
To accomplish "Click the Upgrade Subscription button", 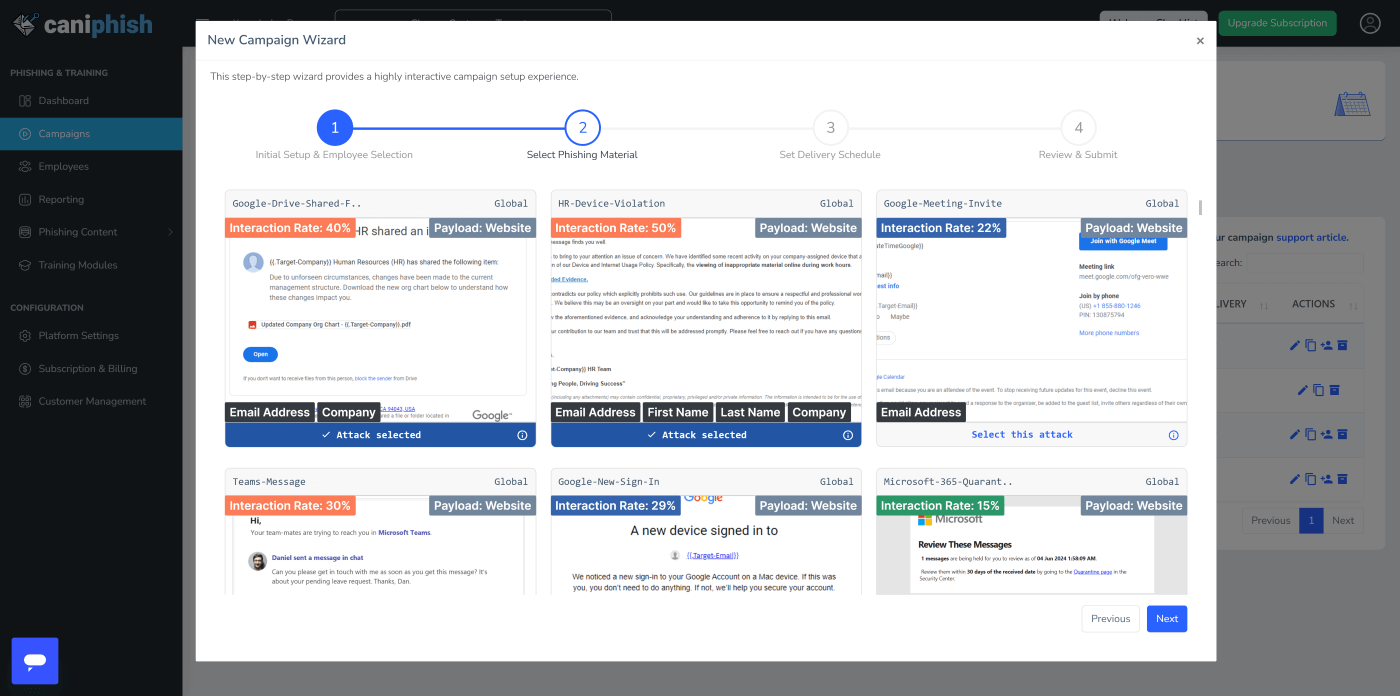I will pyautogui.click(x=1277, y=23).
